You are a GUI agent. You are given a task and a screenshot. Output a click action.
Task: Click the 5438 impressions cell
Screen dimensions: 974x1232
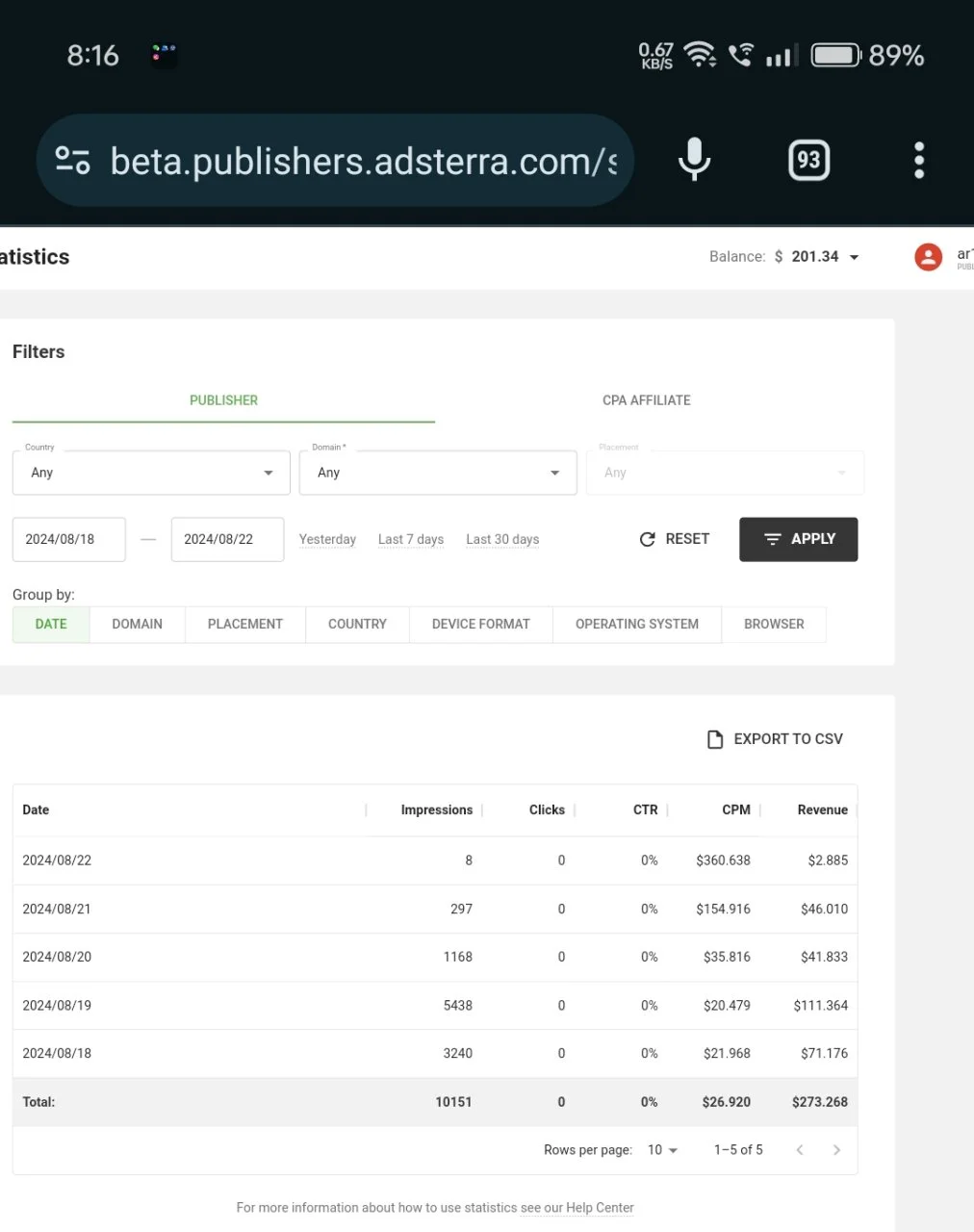[x=458, y=1005]
